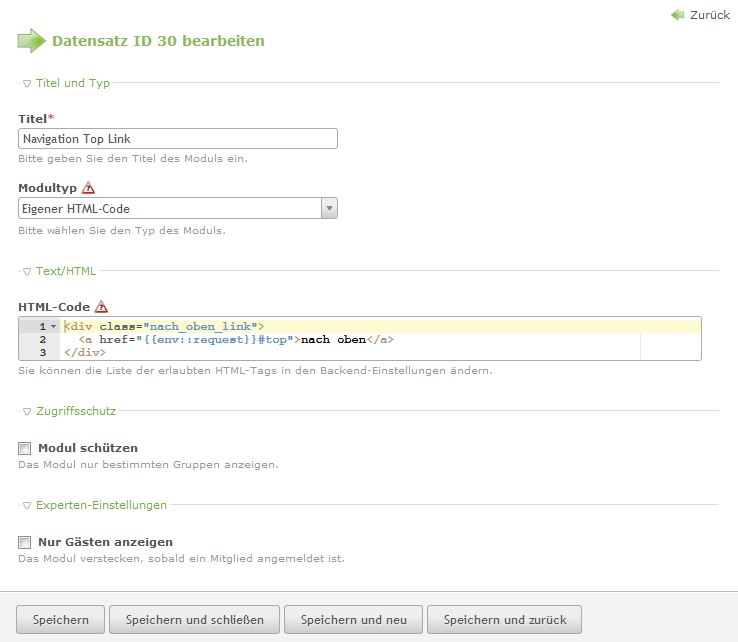The width and height of the screenshot is (738, 642).
Task: Click the warning icon next to HTML-Code
Action: (101, 307)
